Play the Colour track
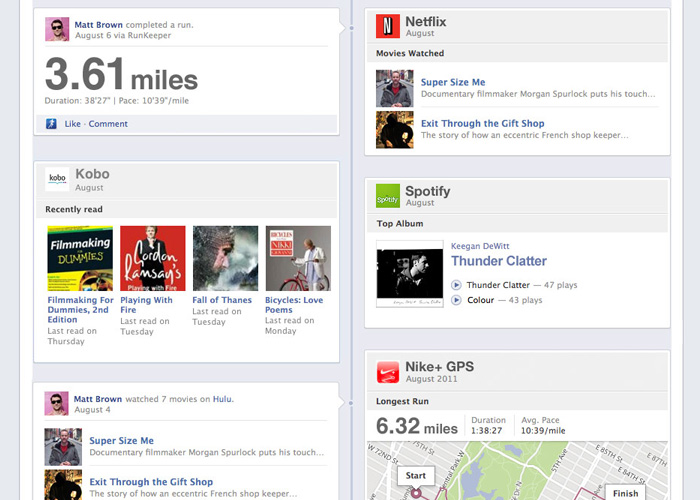 [456, 300]
